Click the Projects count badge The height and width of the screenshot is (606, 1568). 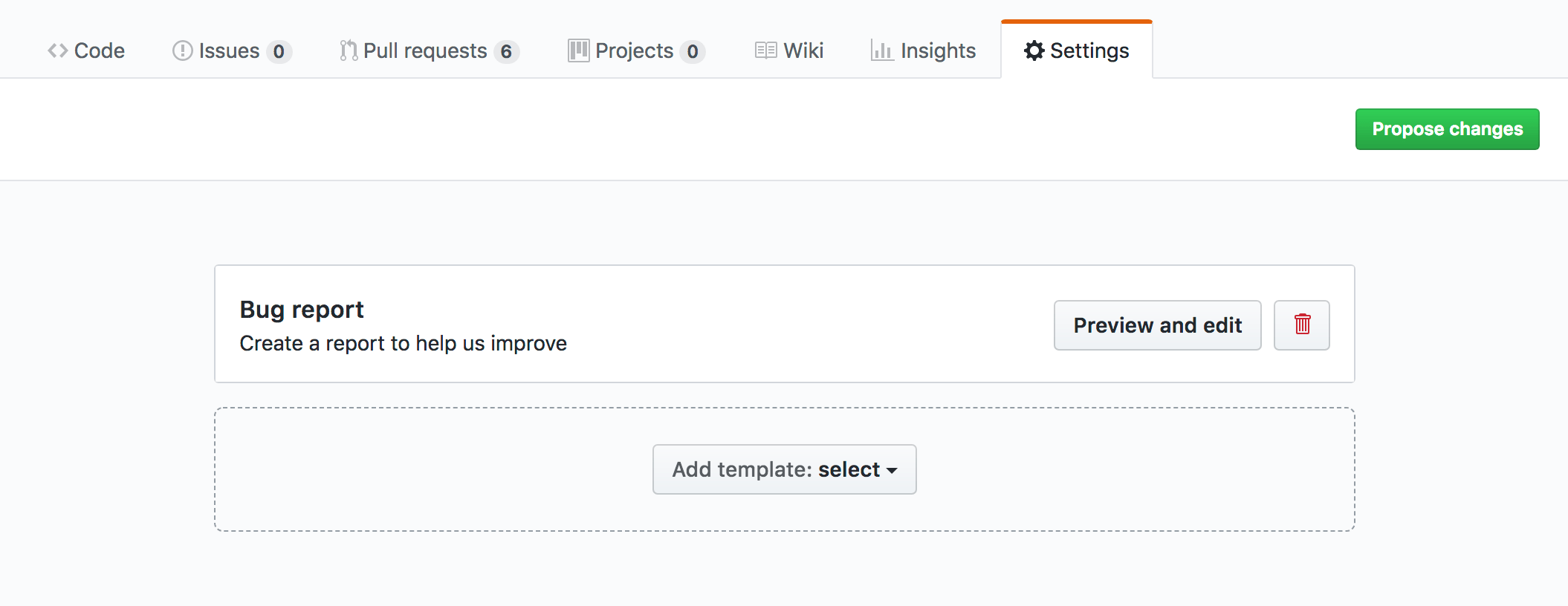pos(692,51)
